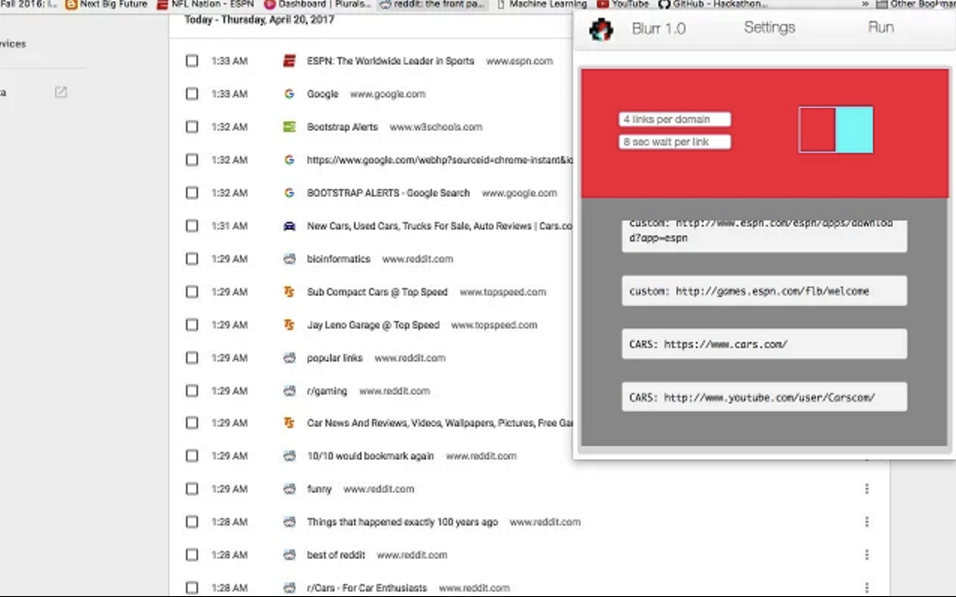
Task: Open the 'Bootstrap Alerts' history link
Action: [342, 127]
